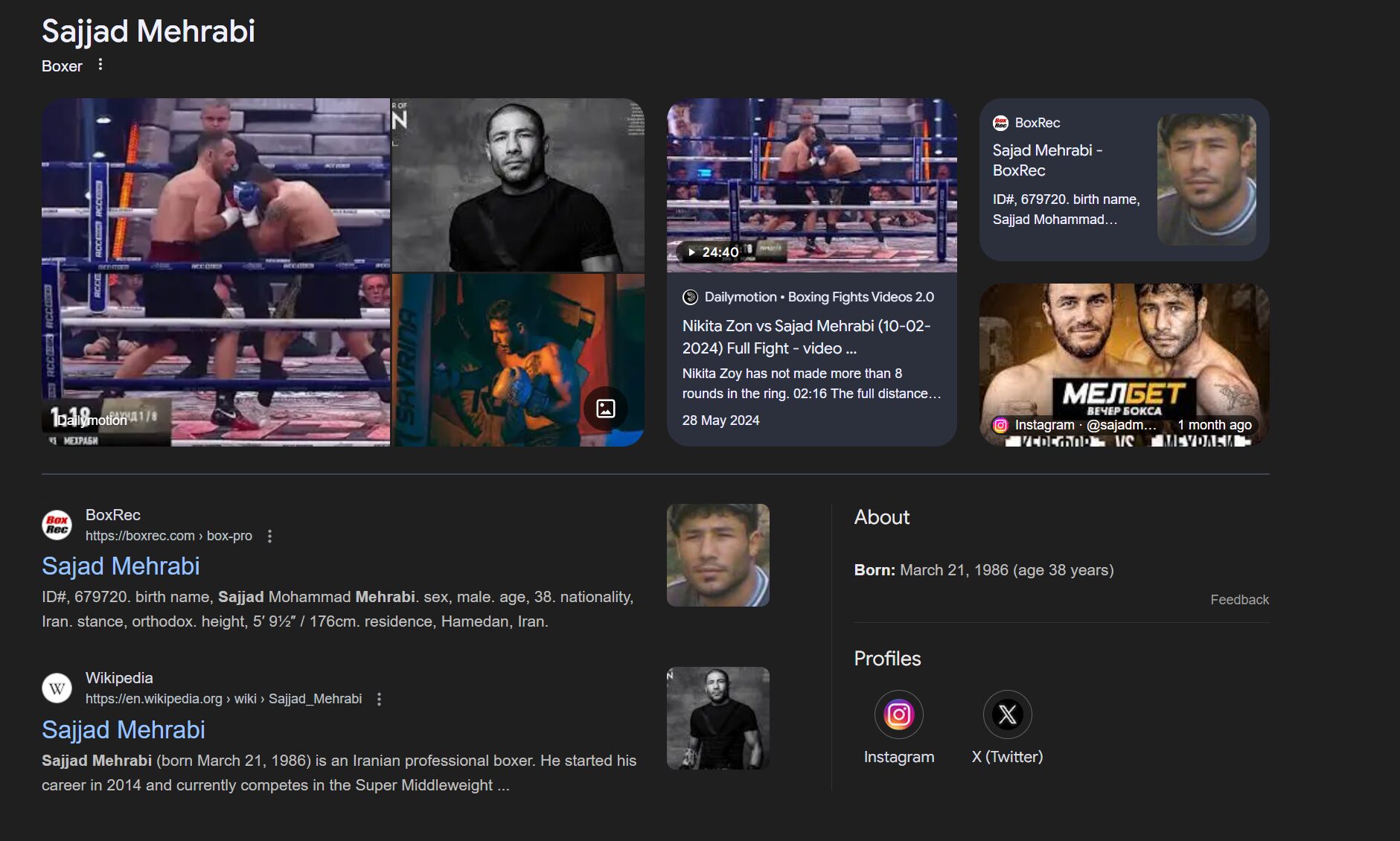Screen dimensions: 1400x841
Task: Open Nikita Zon vs Sajad Mehrabi video title
Action: tap(806, 337)
